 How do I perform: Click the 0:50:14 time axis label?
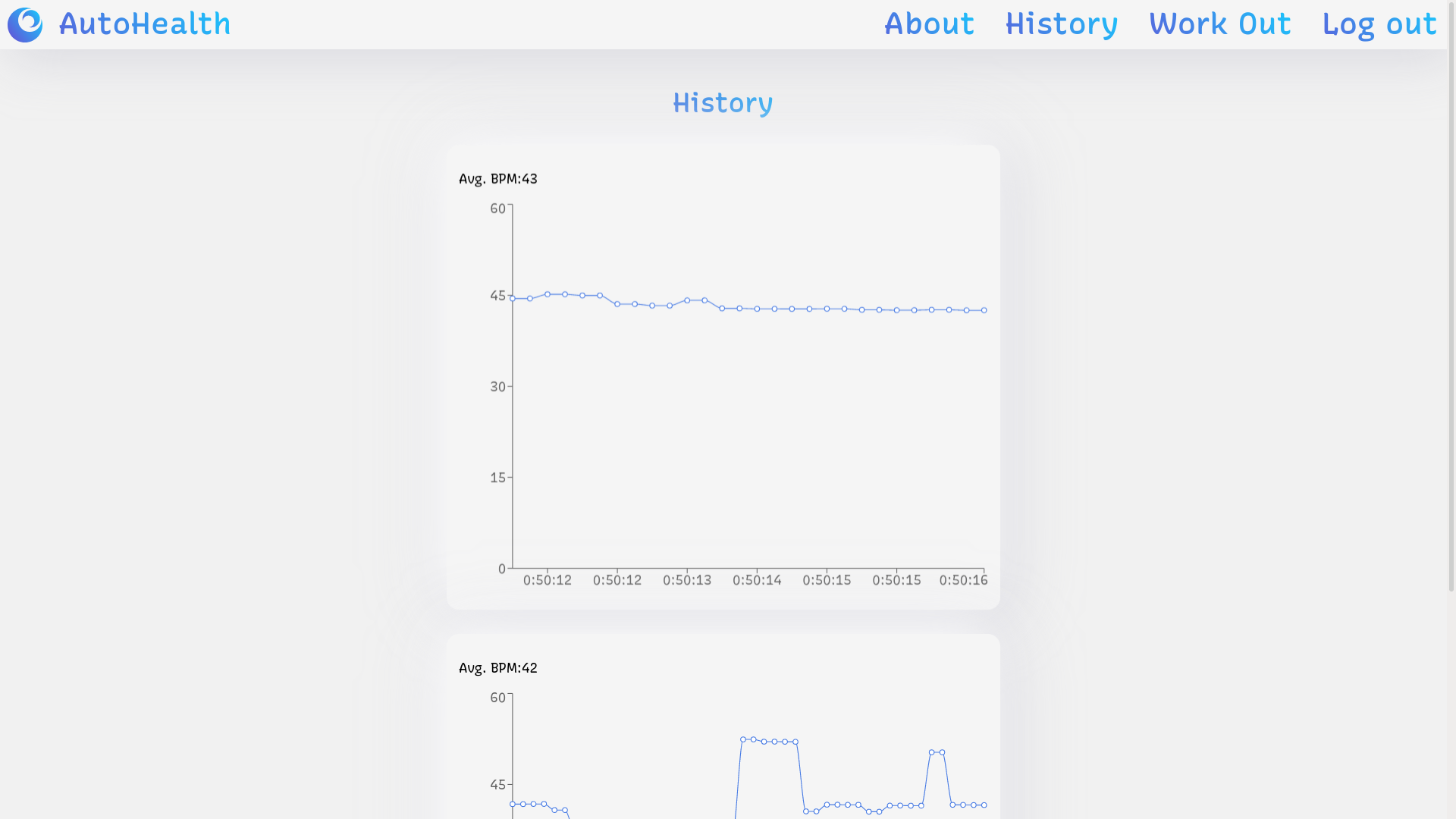757,580
